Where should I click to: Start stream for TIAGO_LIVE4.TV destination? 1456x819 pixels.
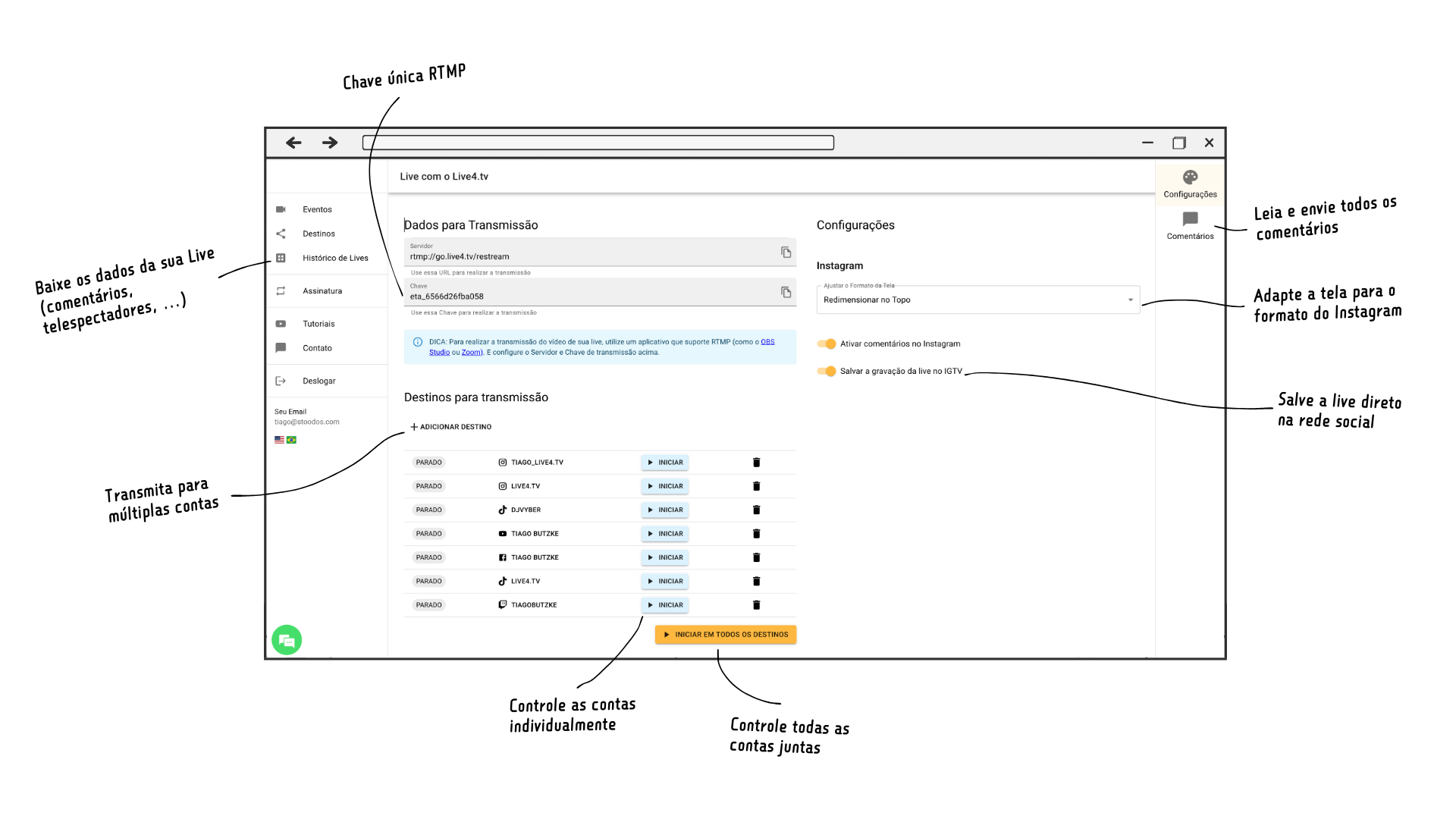pos(665,463)
